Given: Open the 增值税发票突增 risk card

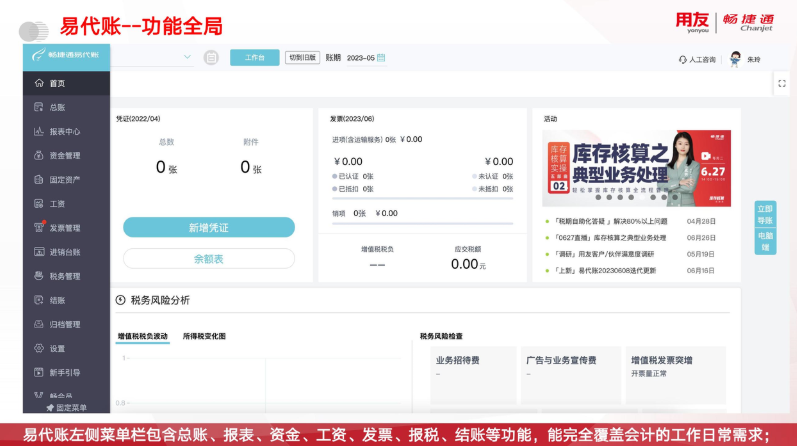Looking at the screenshot, I should tap(676, 374).
